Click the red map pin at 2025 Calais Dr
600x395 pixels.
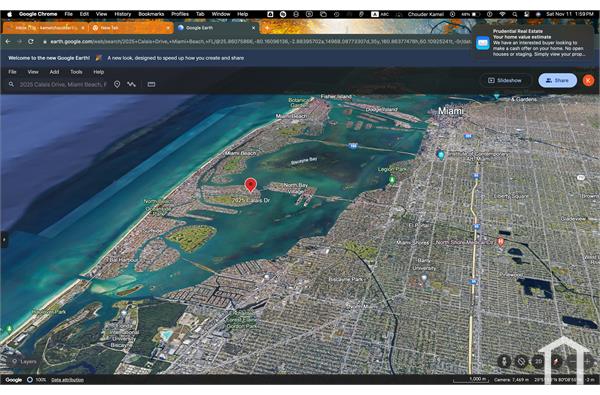(250, 185)
